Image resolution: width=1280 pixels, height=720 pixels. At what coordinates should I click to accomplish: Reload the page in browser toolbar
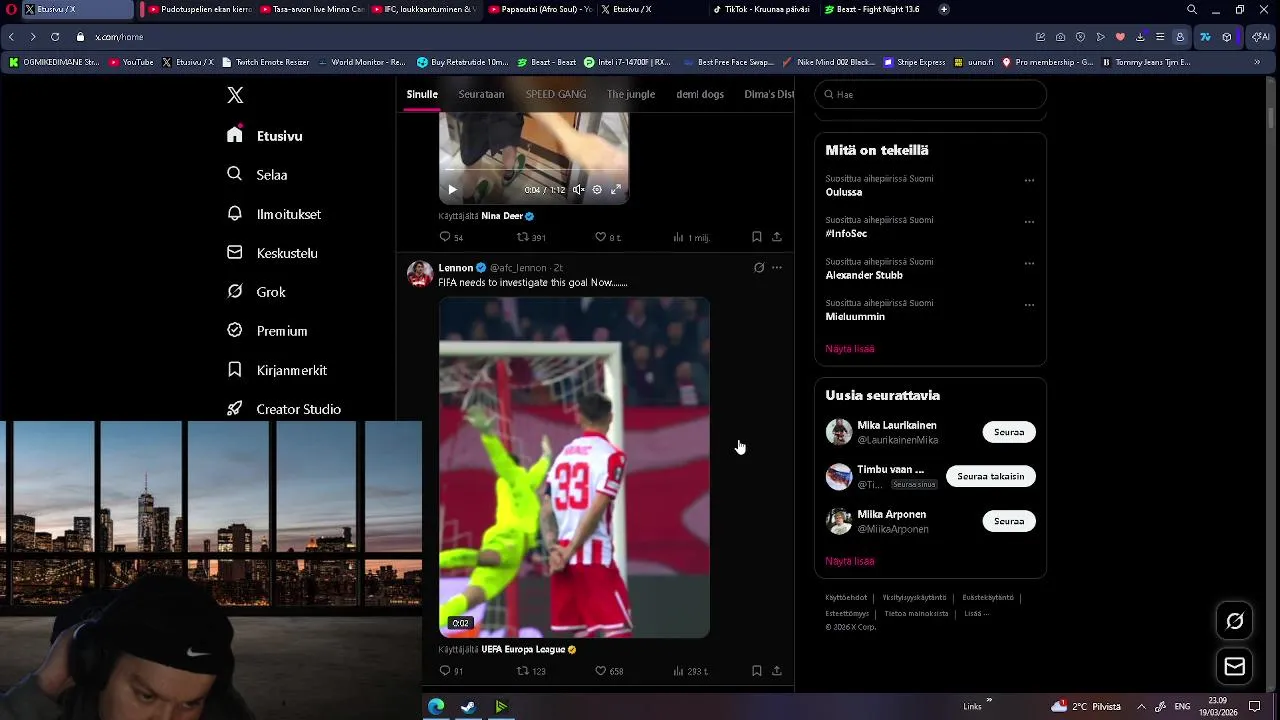(55, 37)
